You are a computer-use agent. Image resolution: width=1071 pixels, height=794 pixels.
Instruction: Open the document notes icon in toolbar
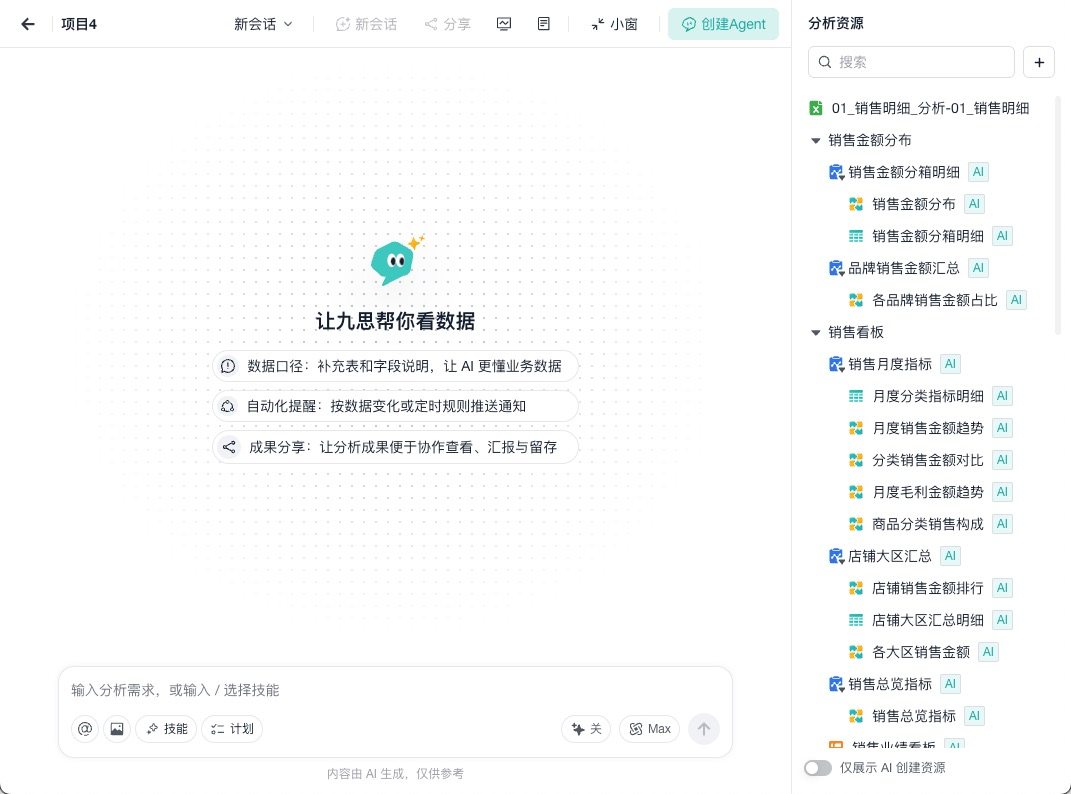[x=544, y=24]
